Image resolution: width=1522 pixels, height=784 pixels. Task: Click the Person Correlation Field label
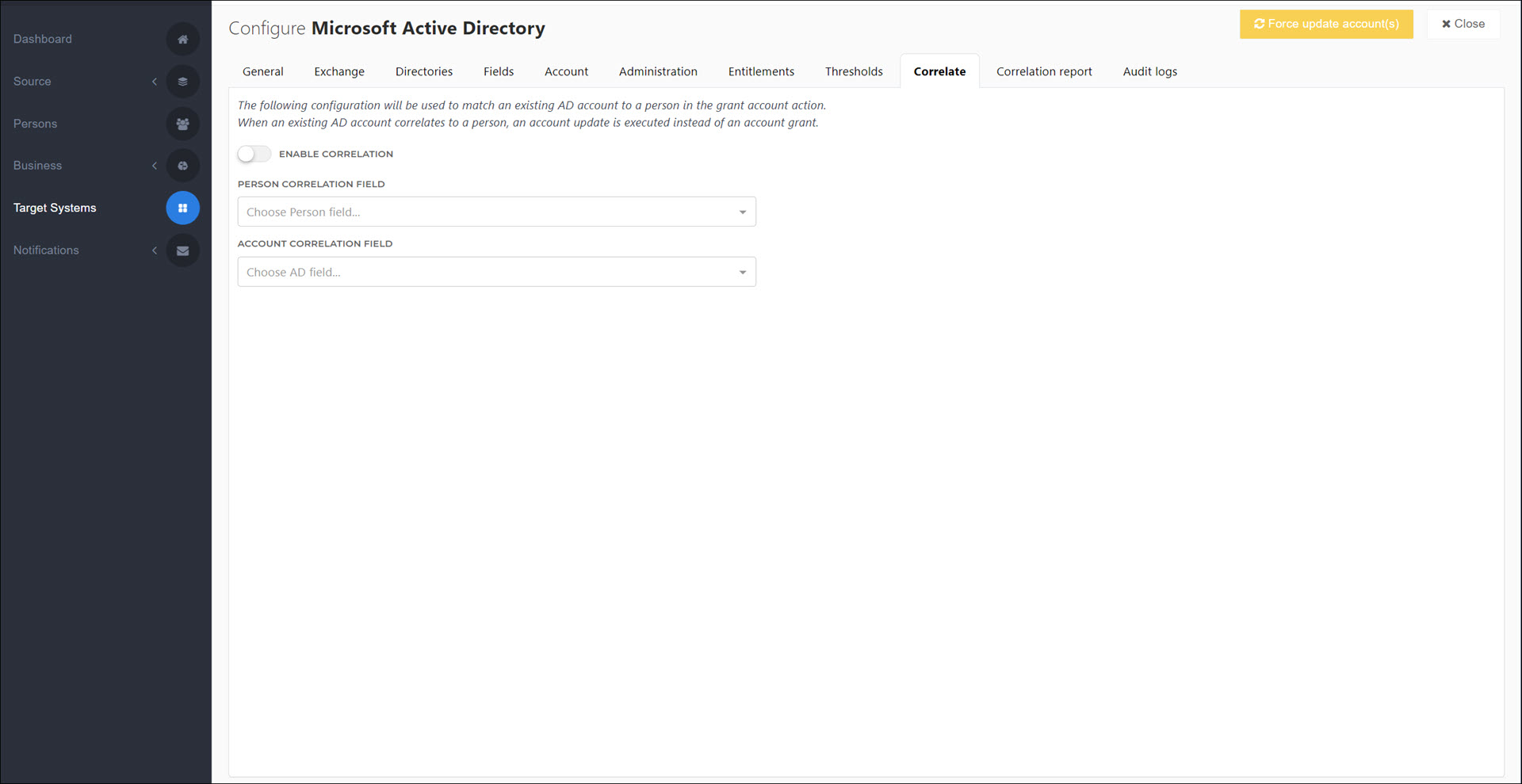(312, 184)
